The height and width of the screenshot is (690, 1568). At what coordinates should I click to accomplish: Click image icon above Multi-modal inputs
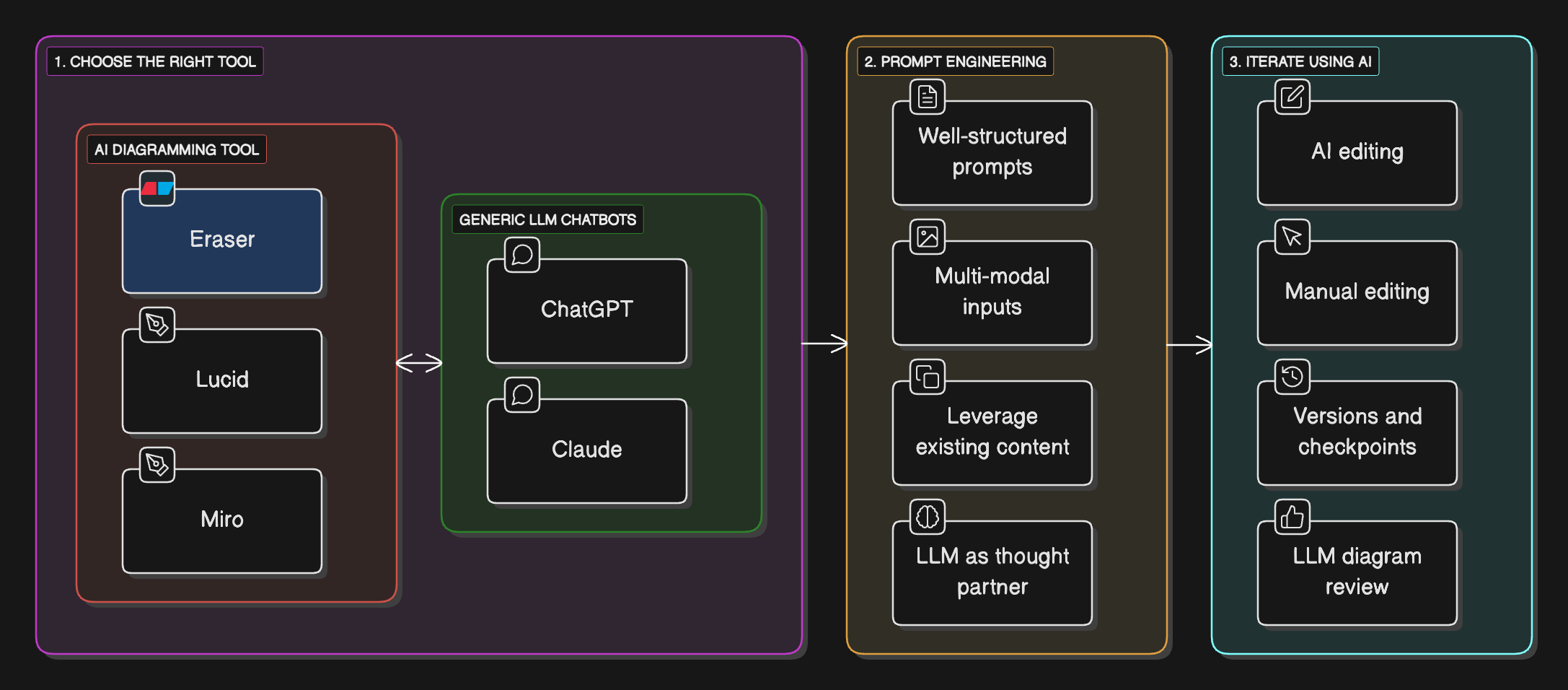(928, 237)
